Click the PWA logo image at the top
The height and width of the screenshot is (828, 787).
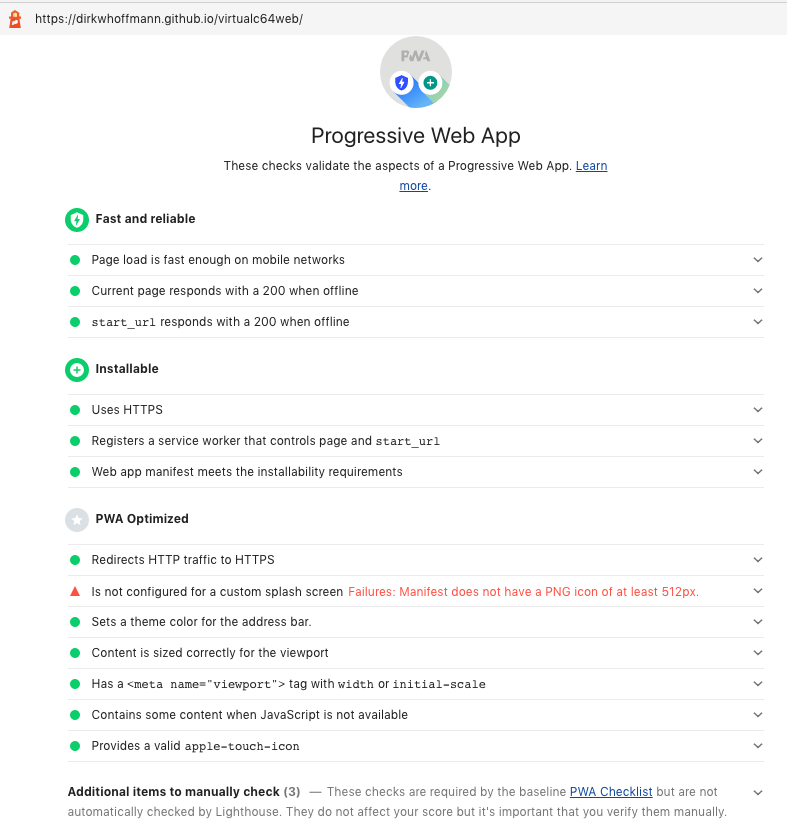(415, 72)
